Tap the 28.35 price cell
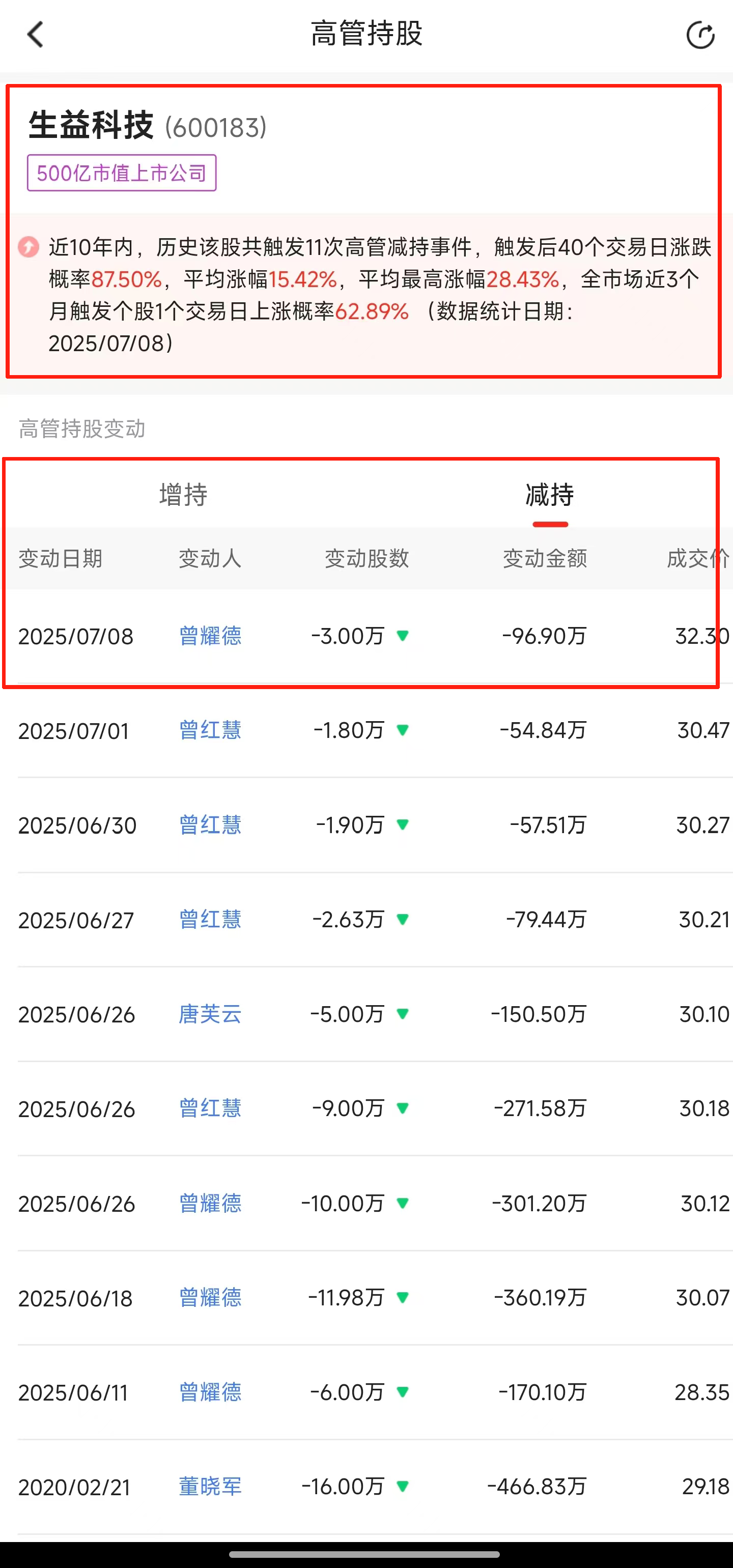 (x=702, y=1392)
